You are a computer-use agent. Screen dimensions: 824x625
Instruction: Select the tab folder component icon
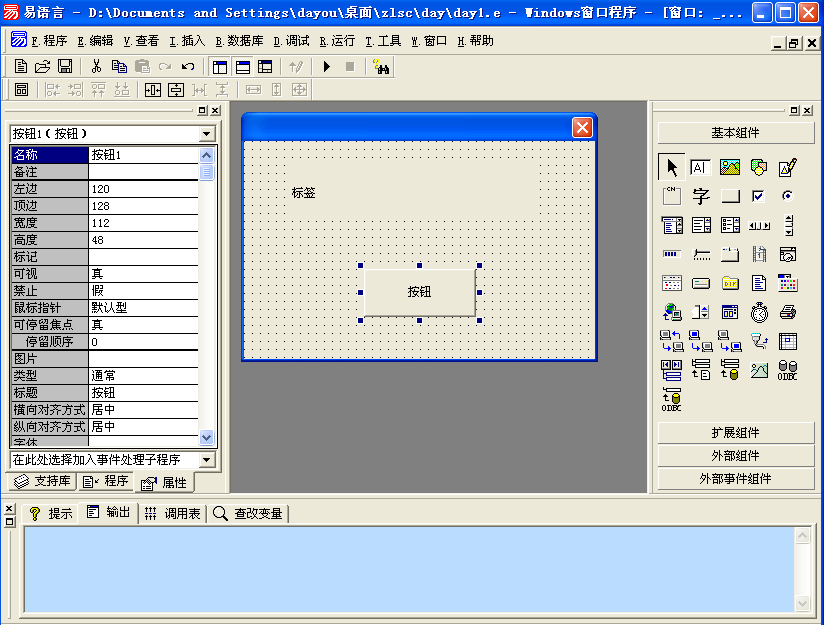[x=729, y=254]
